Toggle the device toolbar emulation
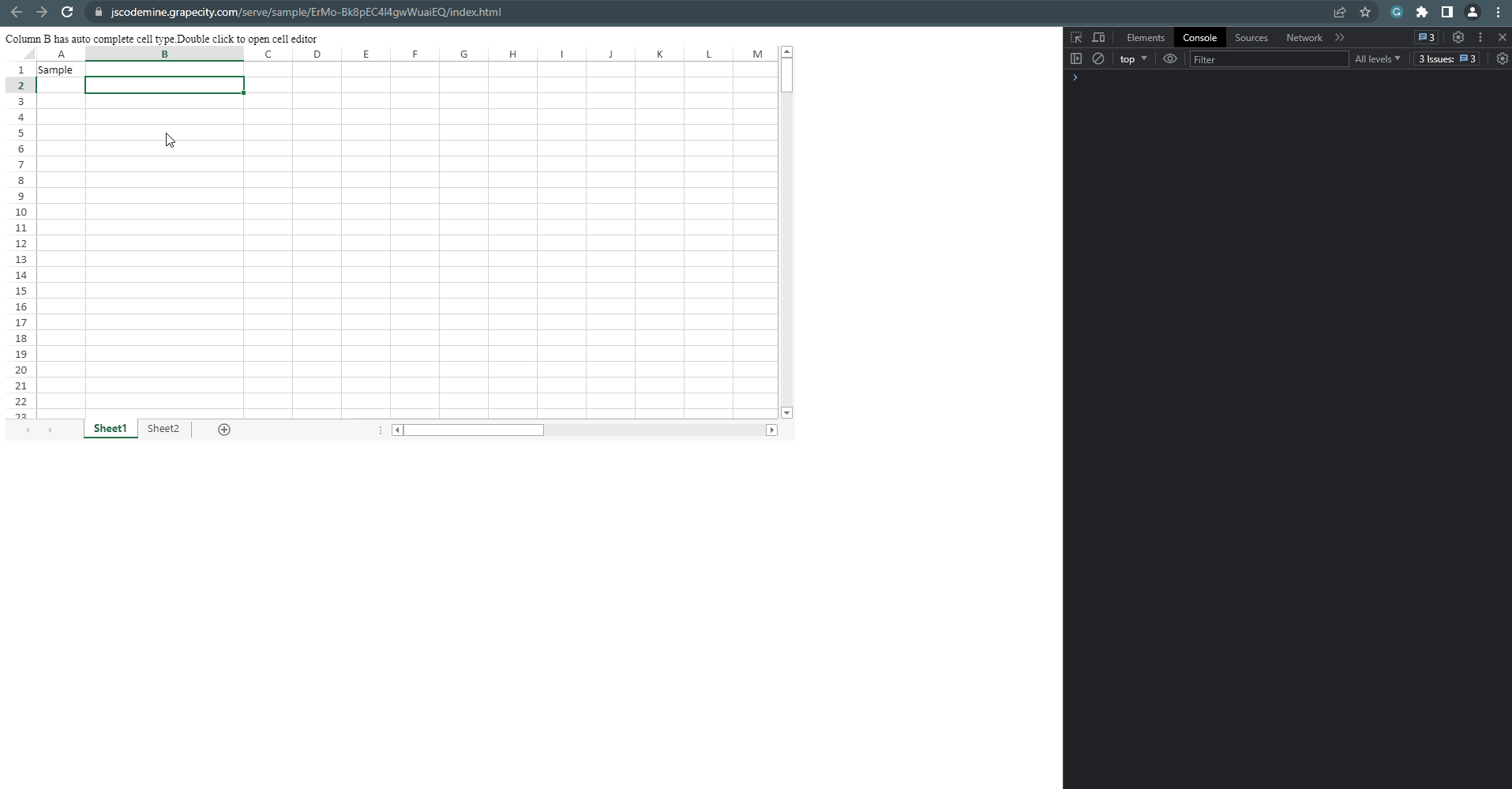1512x789 pixels. (x=1098, y=37)
